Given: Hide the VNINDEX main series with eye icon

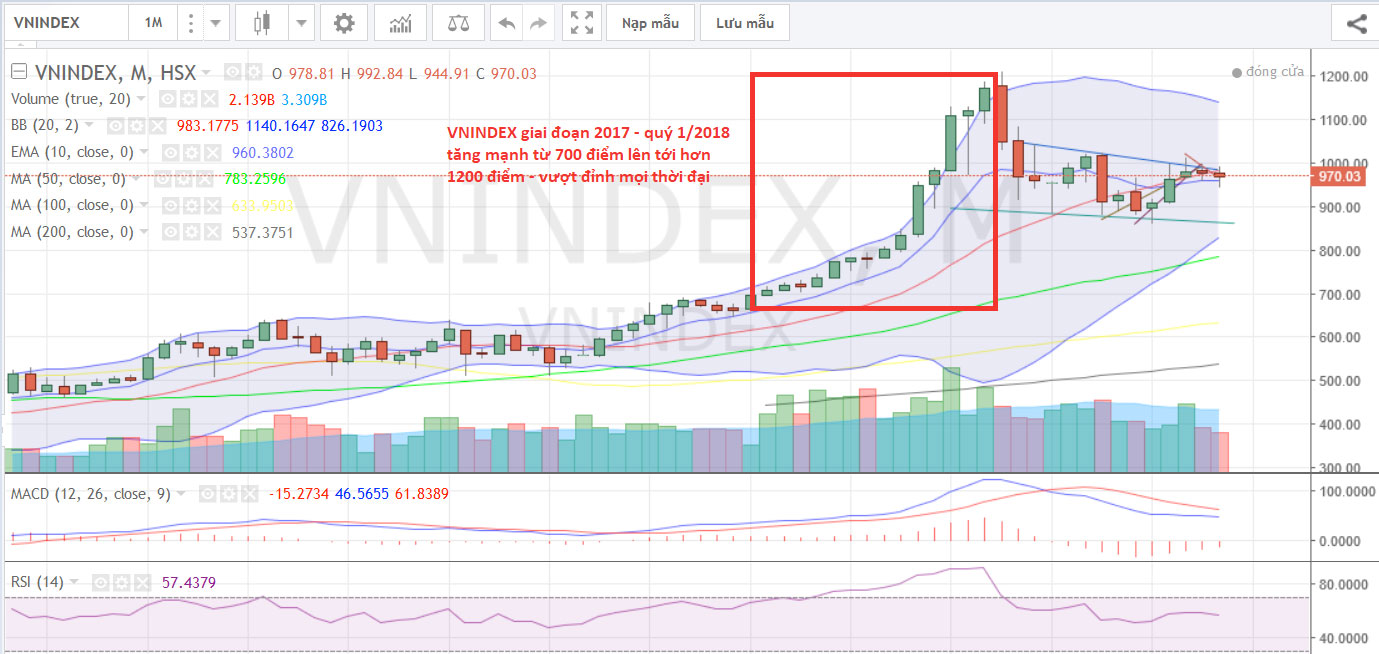Looking at the screenshot, I should pos(233,73).
